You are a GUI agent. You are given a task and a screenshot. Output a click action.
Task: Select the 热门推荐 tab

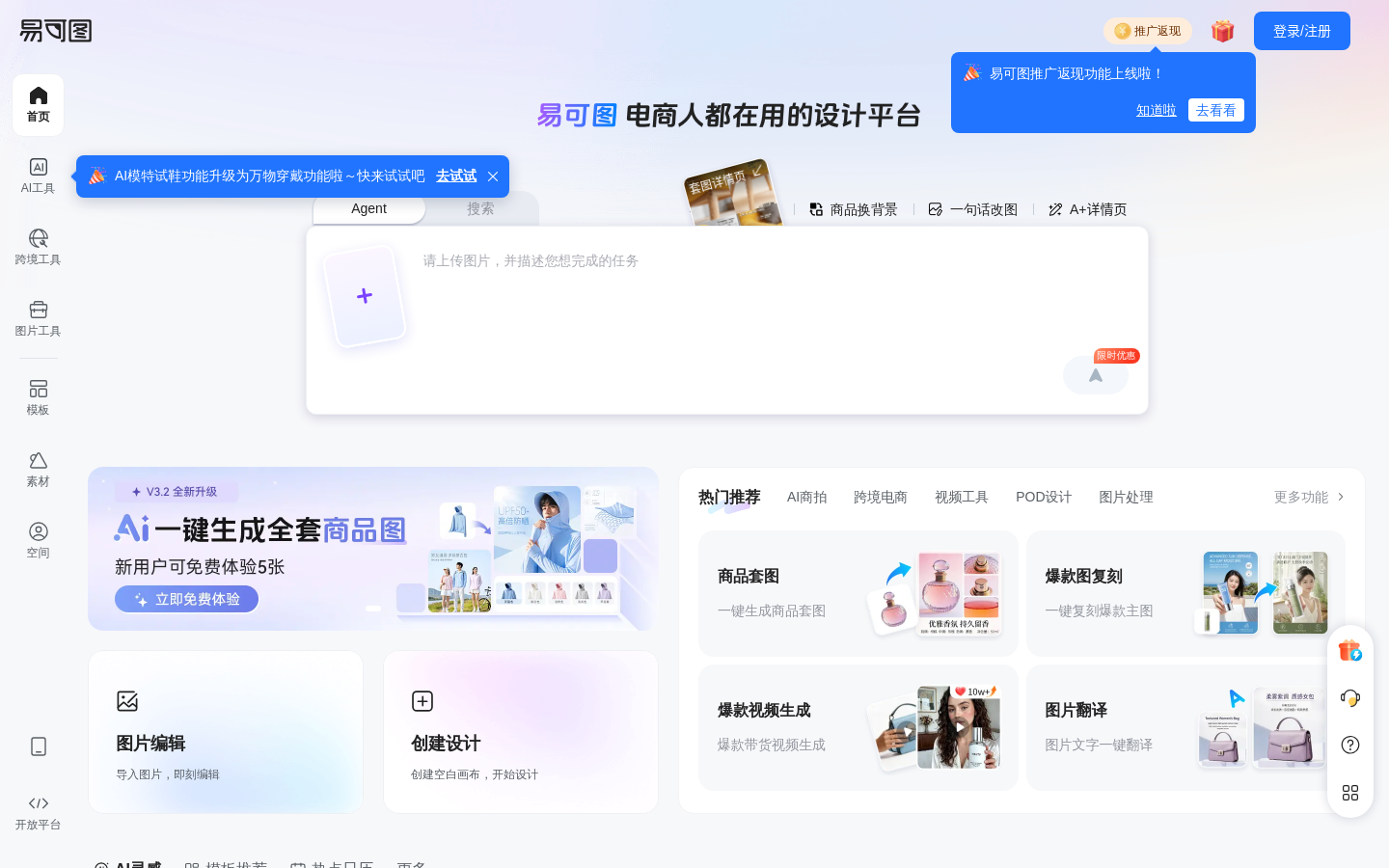pyautogui.click(x=729, y=497)
